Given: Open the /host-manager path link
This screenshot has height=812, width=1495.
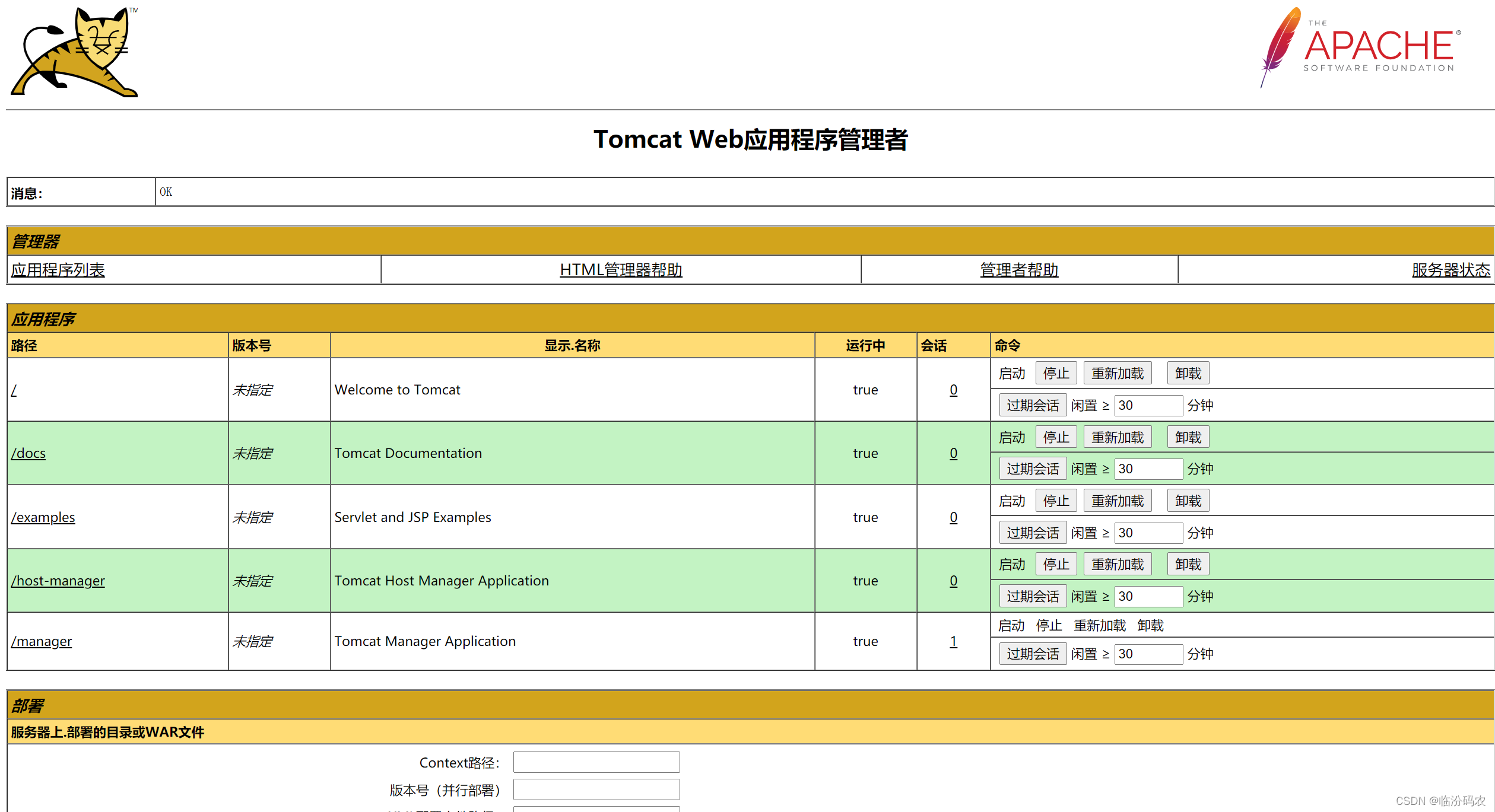Looking at the screenshot, I should [x=58, y=581].
